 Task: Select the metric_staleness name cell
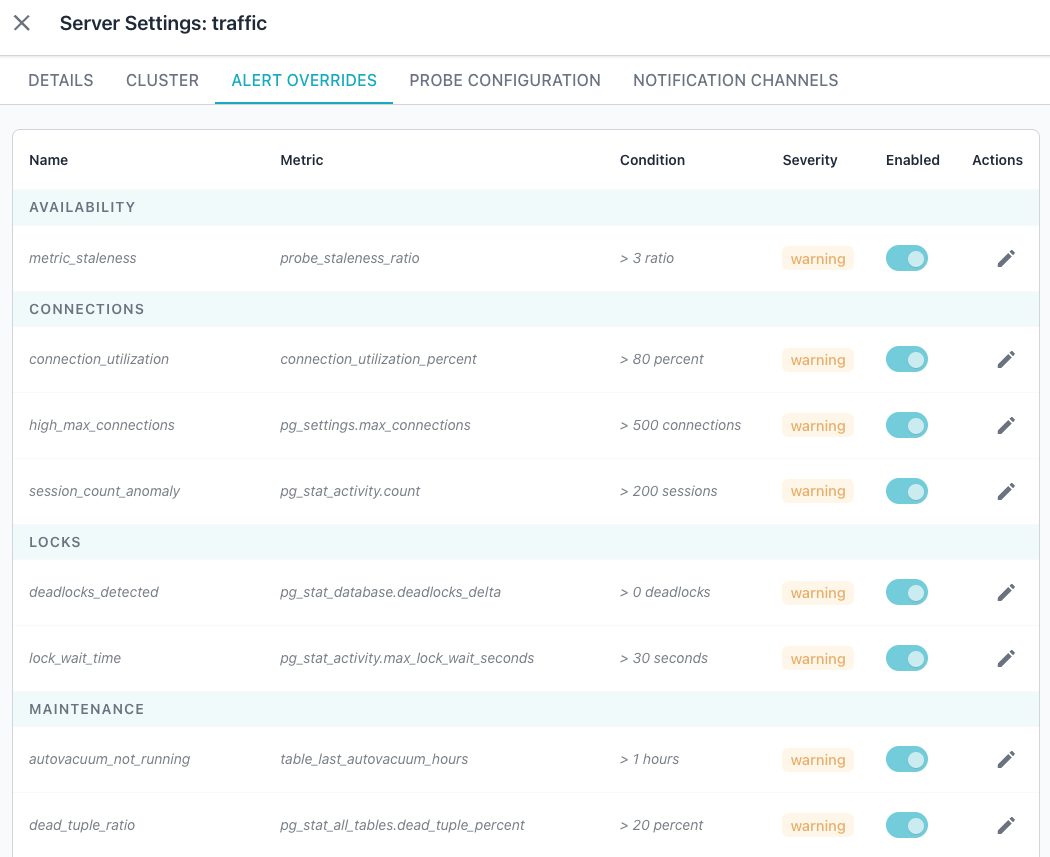coord(82,258)
